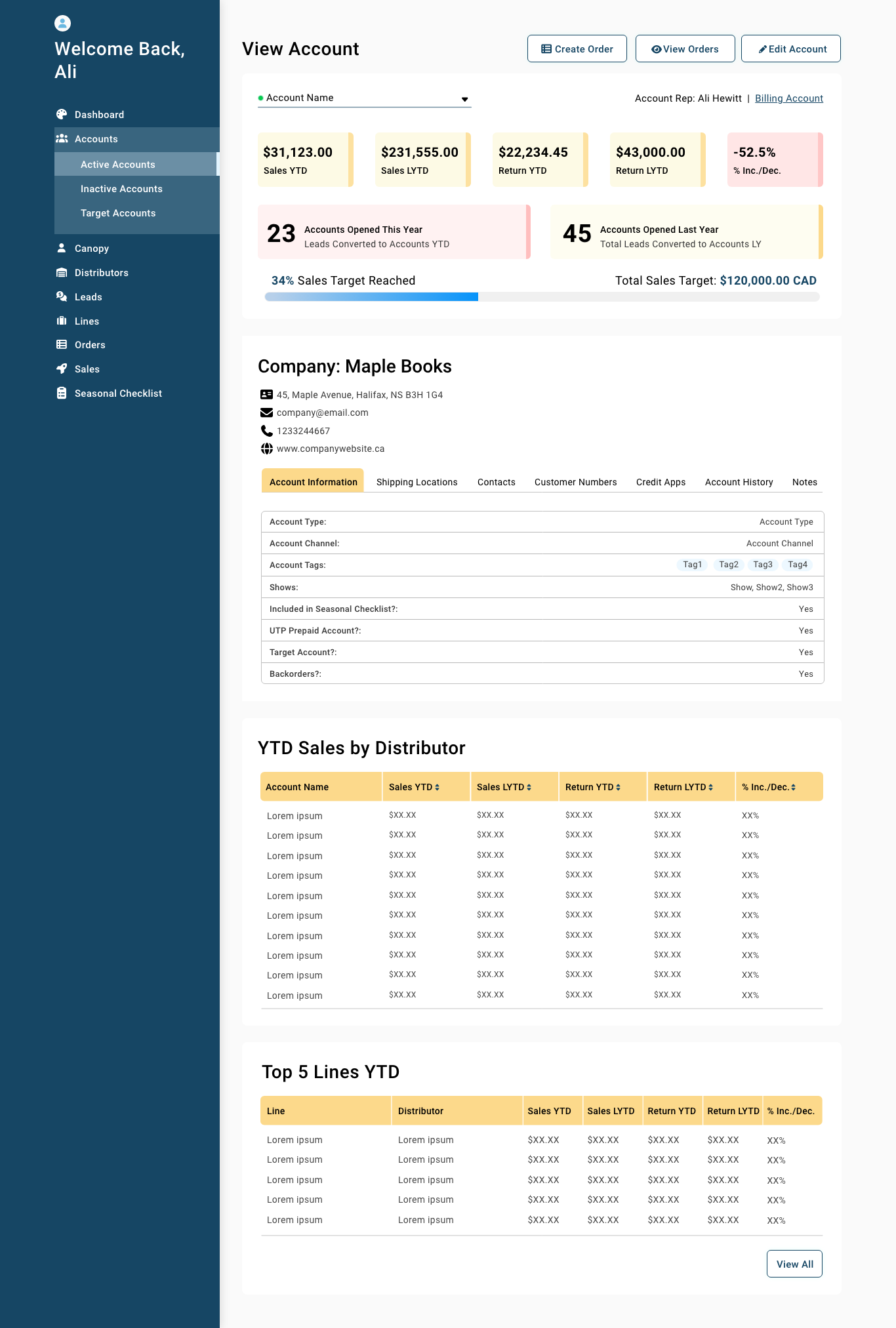896x1328 pixels.
Task: Click the Dashboard palette icon
Action: tap(62, 114)
